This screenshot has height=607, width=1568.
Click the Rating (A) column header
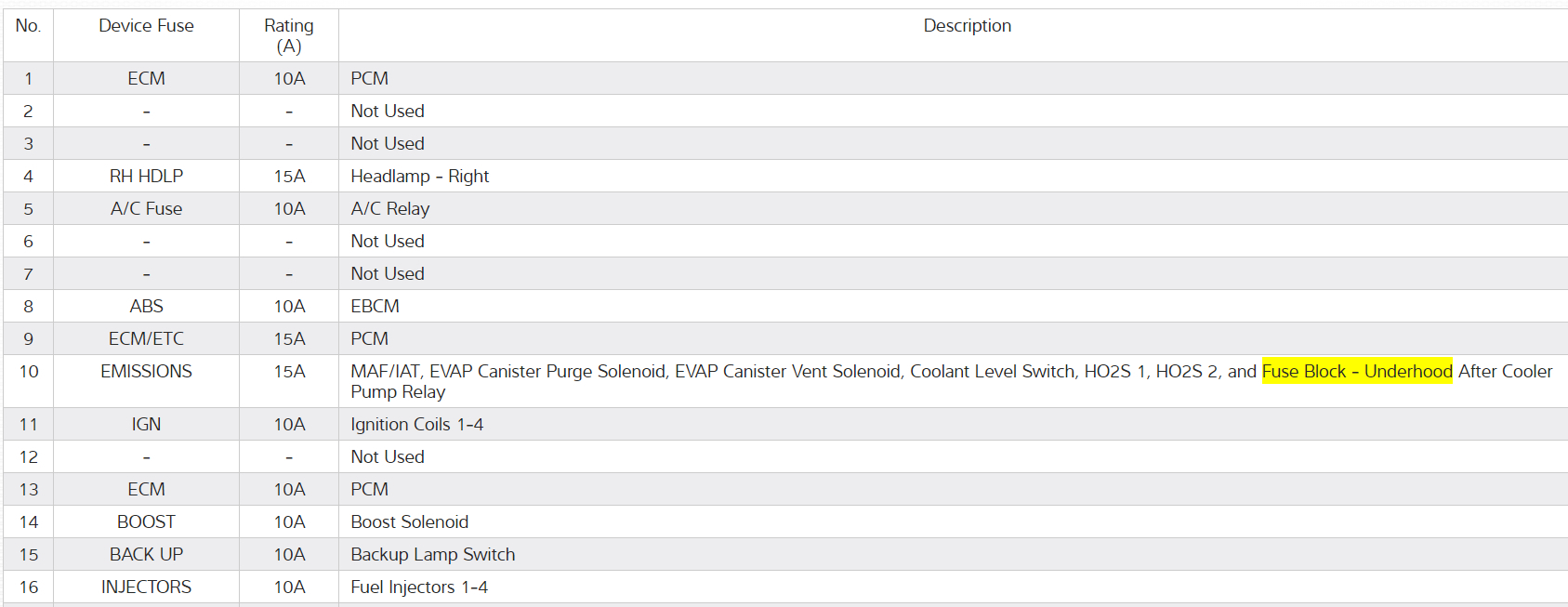click(288, 35)
